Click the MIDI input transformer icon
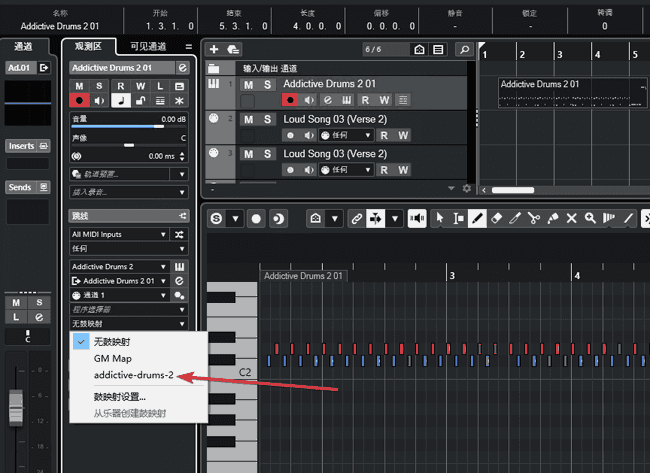The image size is (650, 473). (179, 235)
